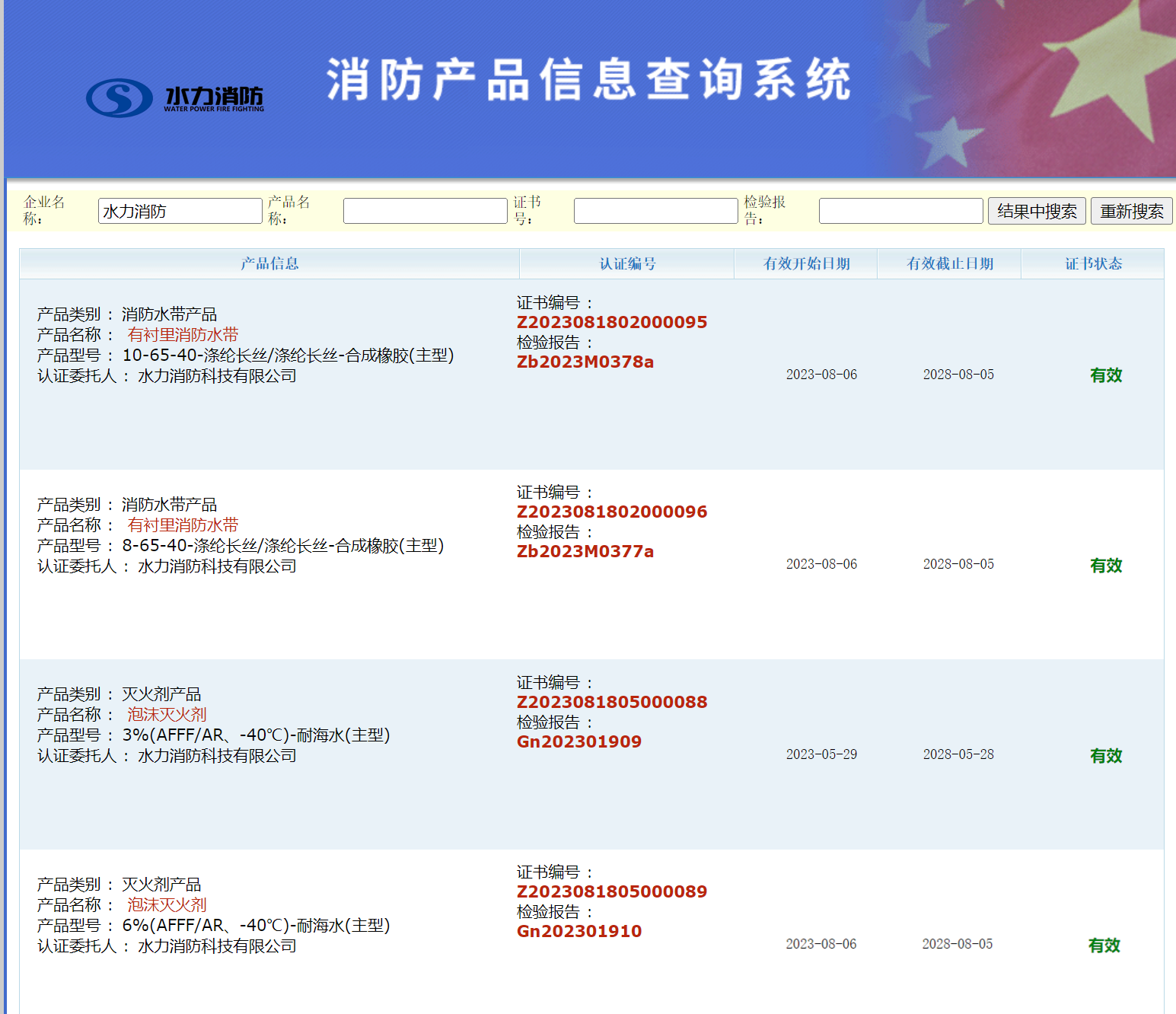Focus the 检验报告 input field
The width and height of the screenshot is (1176, 1014).
click(901, 211)
